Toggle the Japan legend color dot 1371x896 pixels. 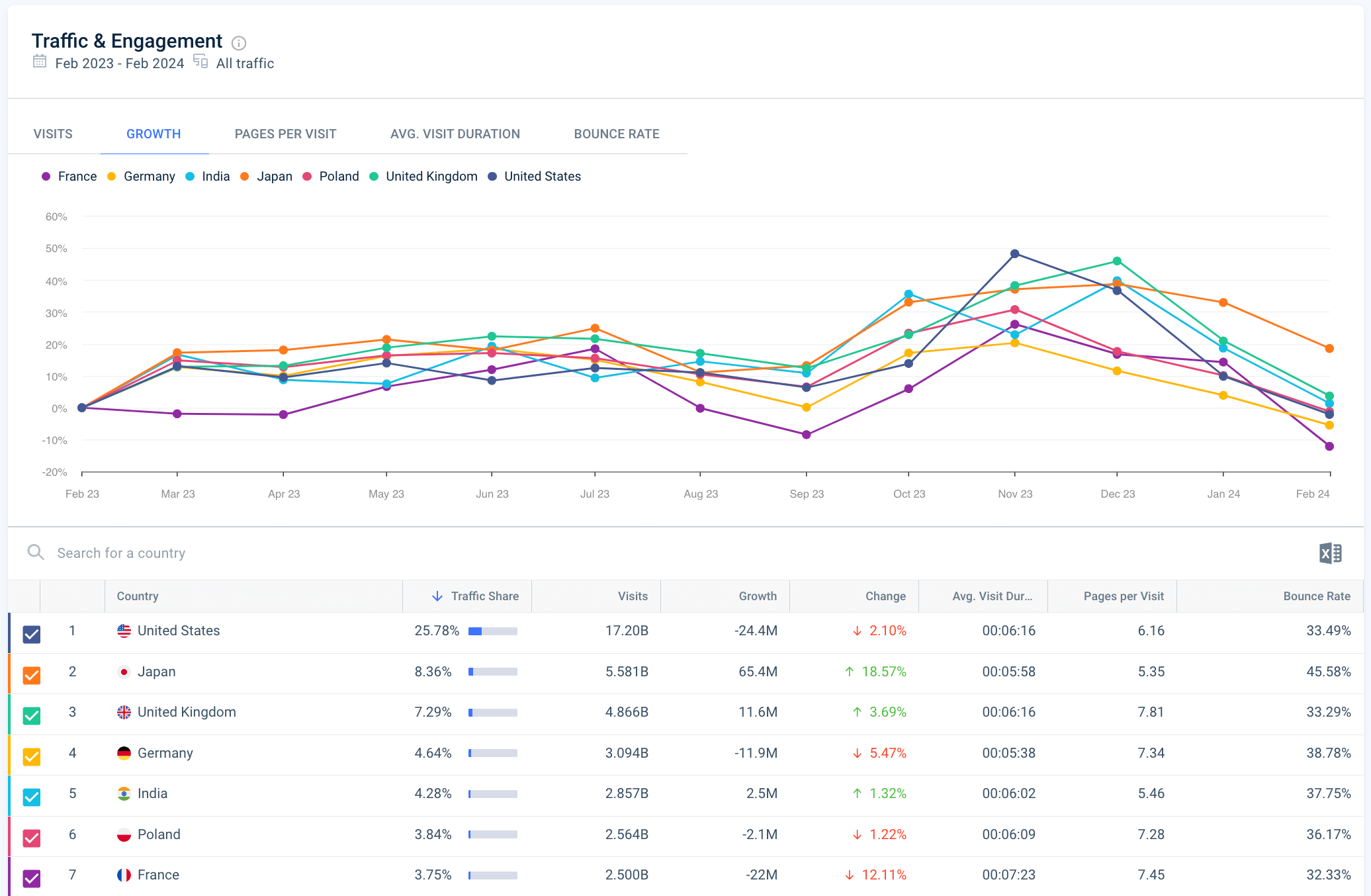245,177
